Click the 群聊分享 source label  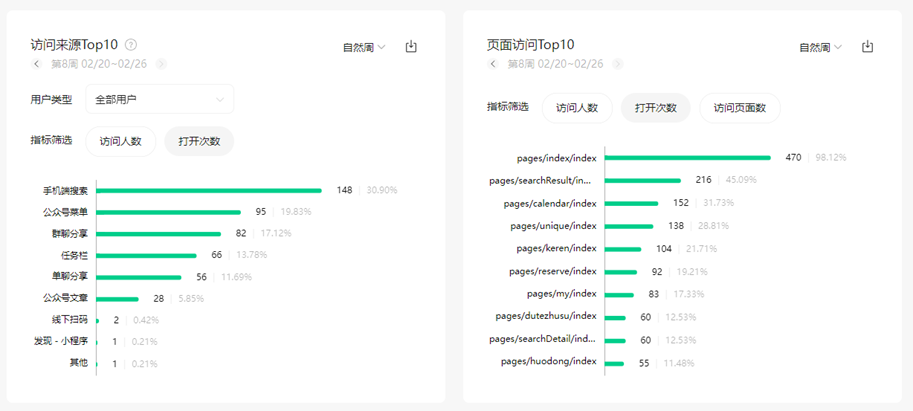click(x=69, y=233)
